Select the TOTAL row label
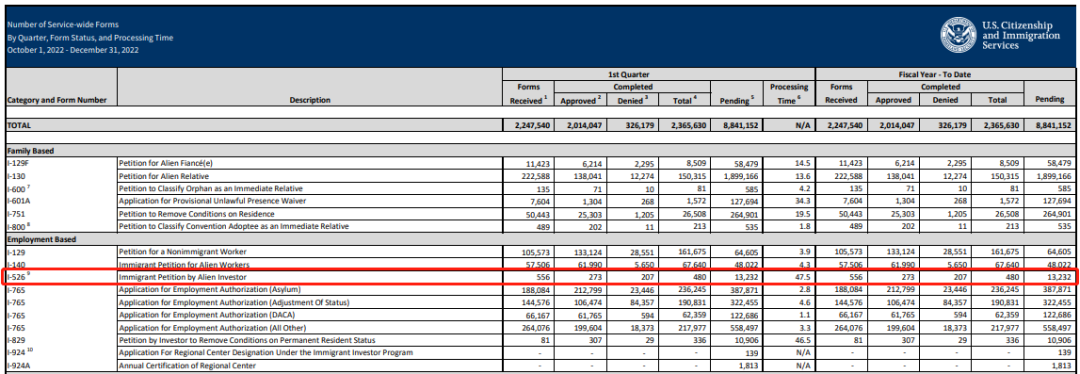Image resolution: width=1080 pixels, height=374 pixels. pyautogui.click(x=19, y=126)
